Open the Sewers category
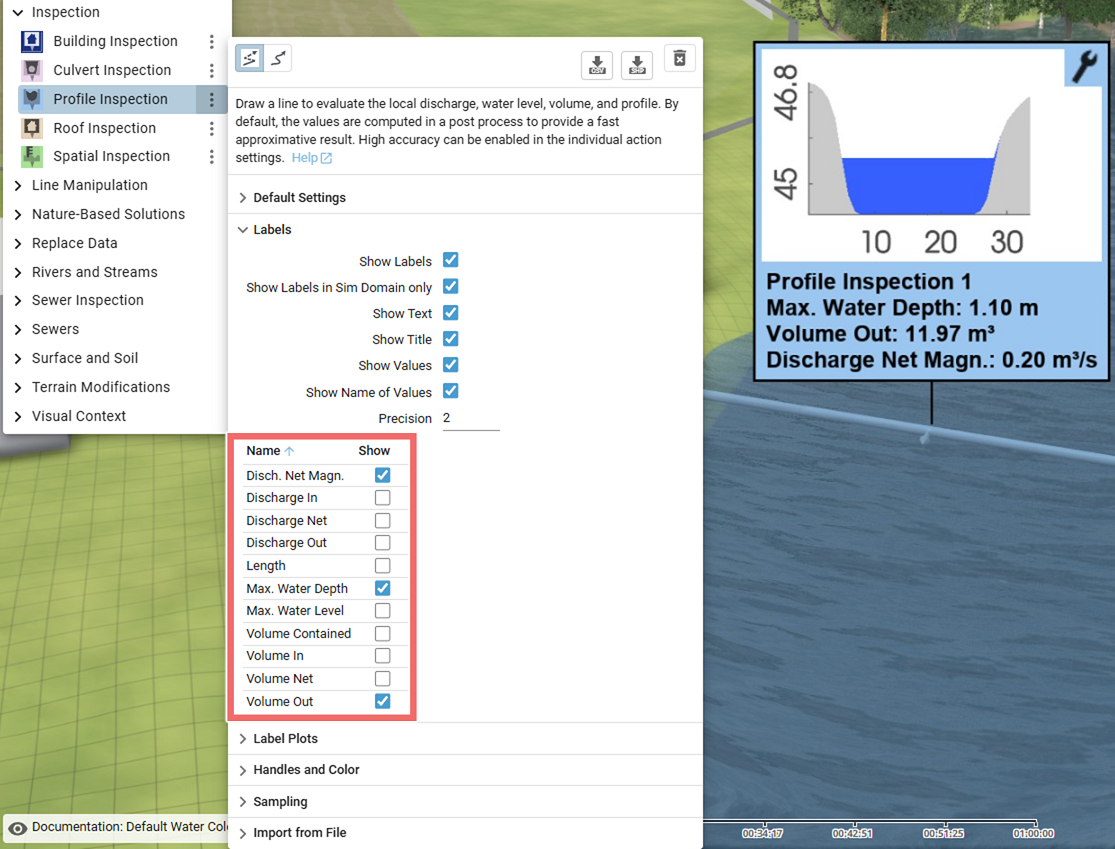Screen dimensions: 1115x849 point(55,329)
